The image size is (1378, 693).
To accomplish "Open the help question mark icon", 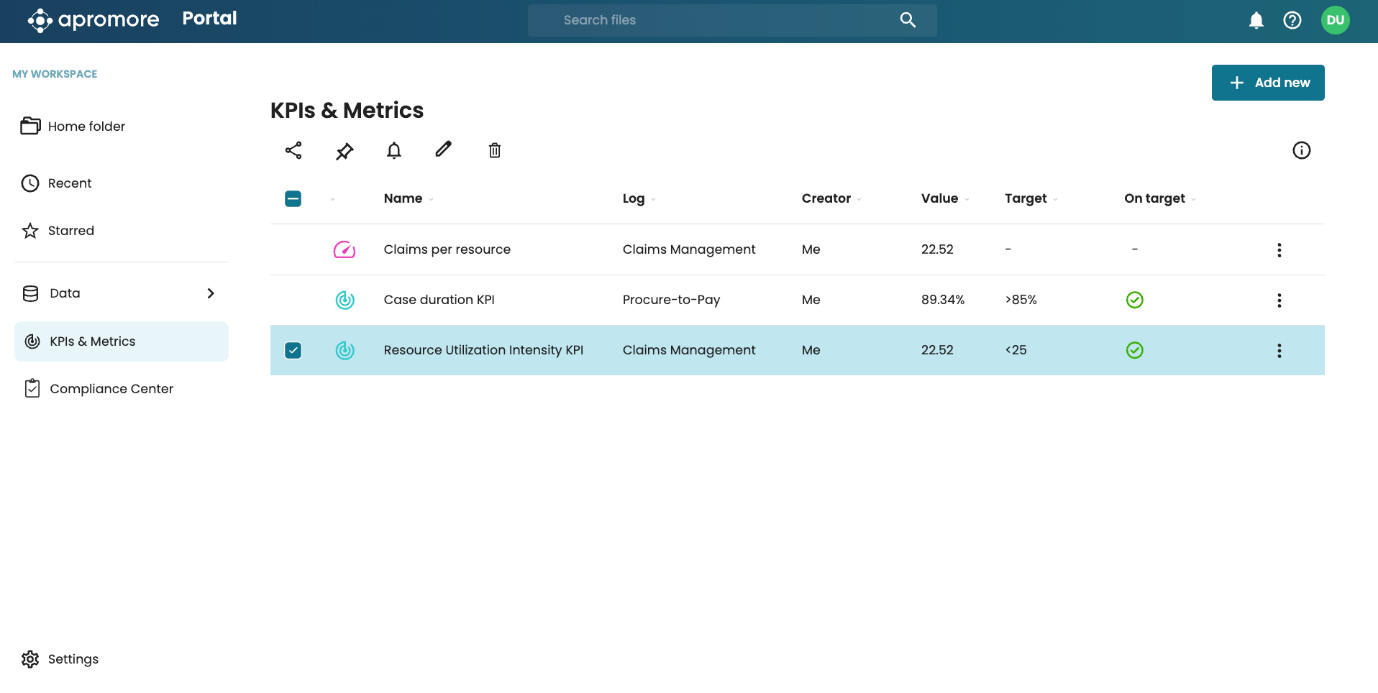I will [x=1292, y=20].
